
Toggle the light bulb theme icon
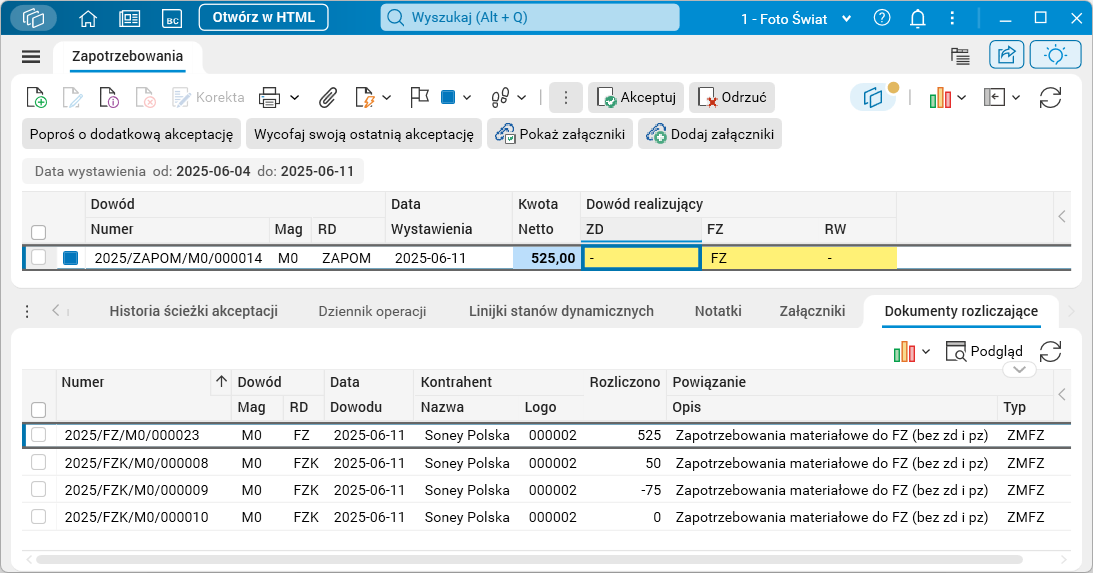tap(1055, 55)
